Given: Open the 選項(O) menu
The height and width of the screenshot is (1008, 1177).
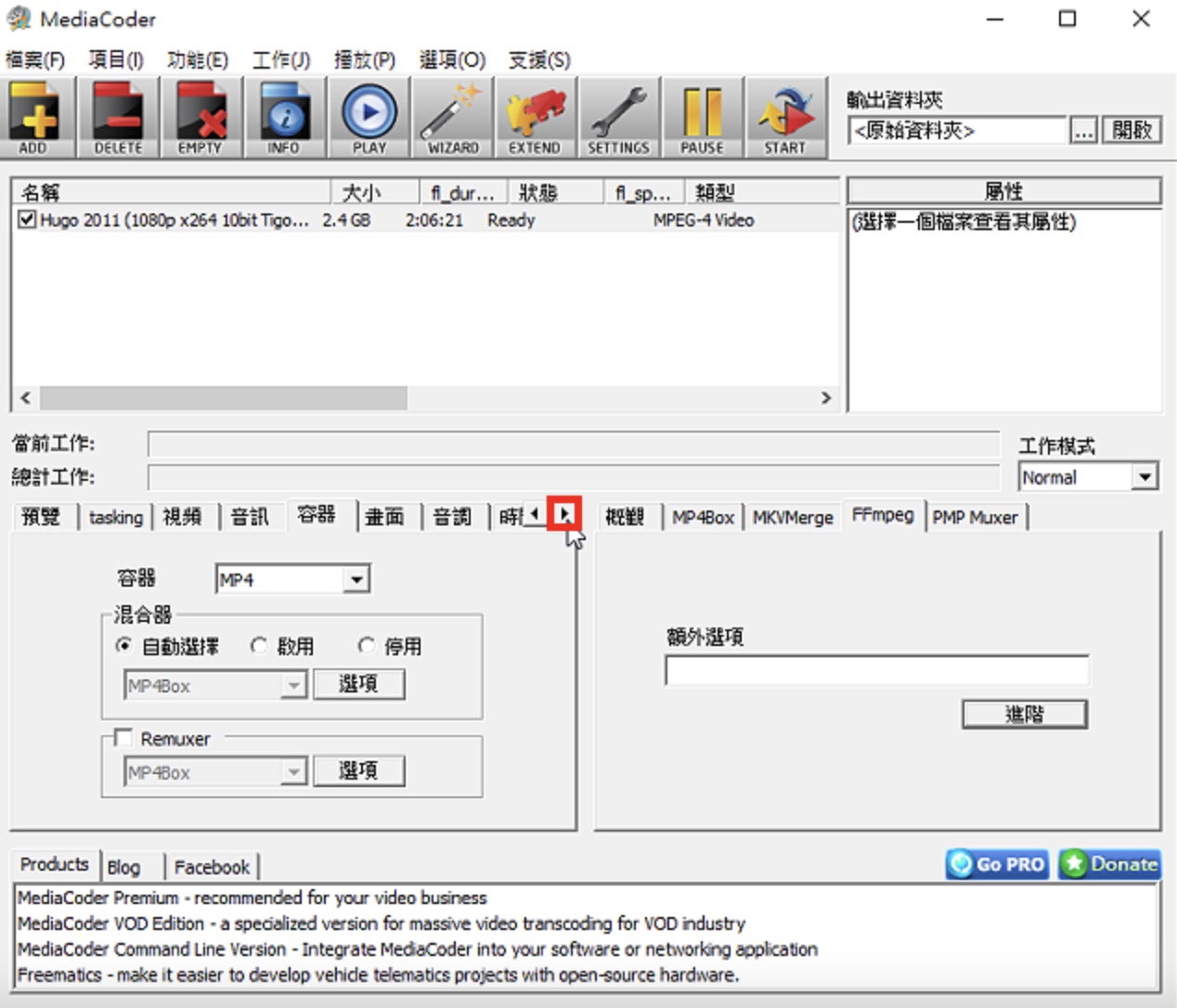Looking at the screenshot, I should 452,60.
